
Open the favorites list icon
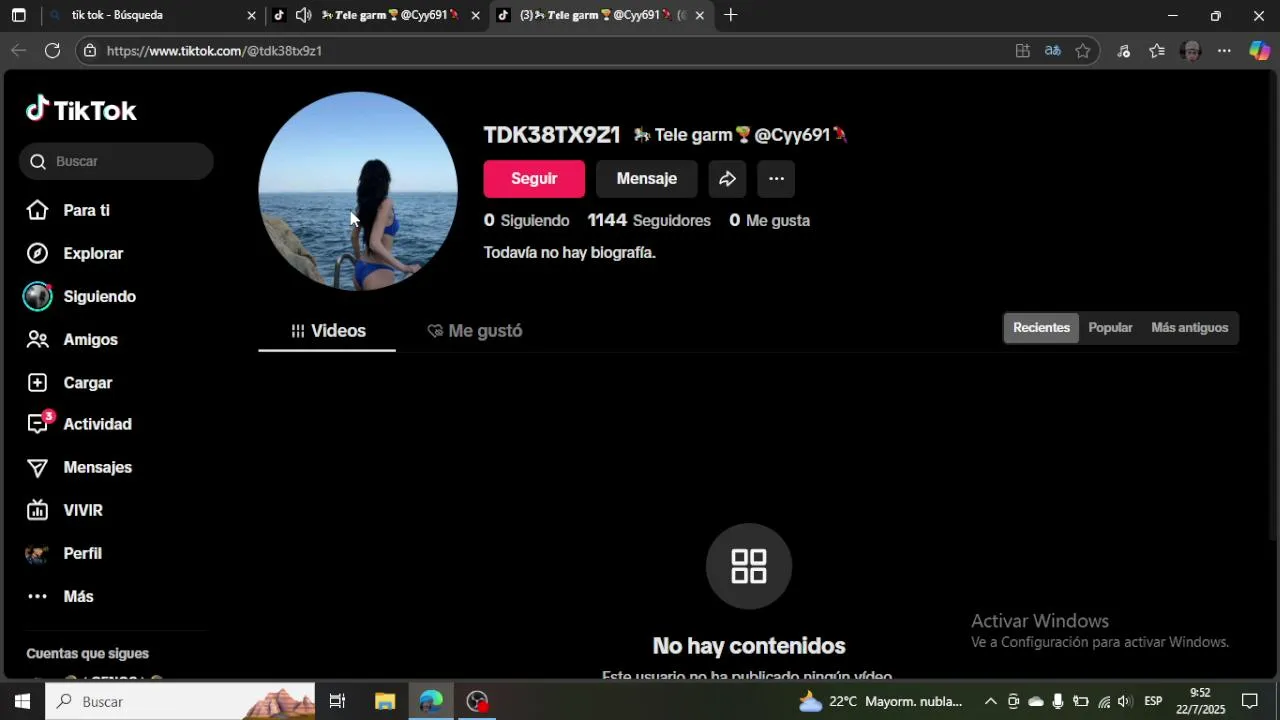(1157, 51)
